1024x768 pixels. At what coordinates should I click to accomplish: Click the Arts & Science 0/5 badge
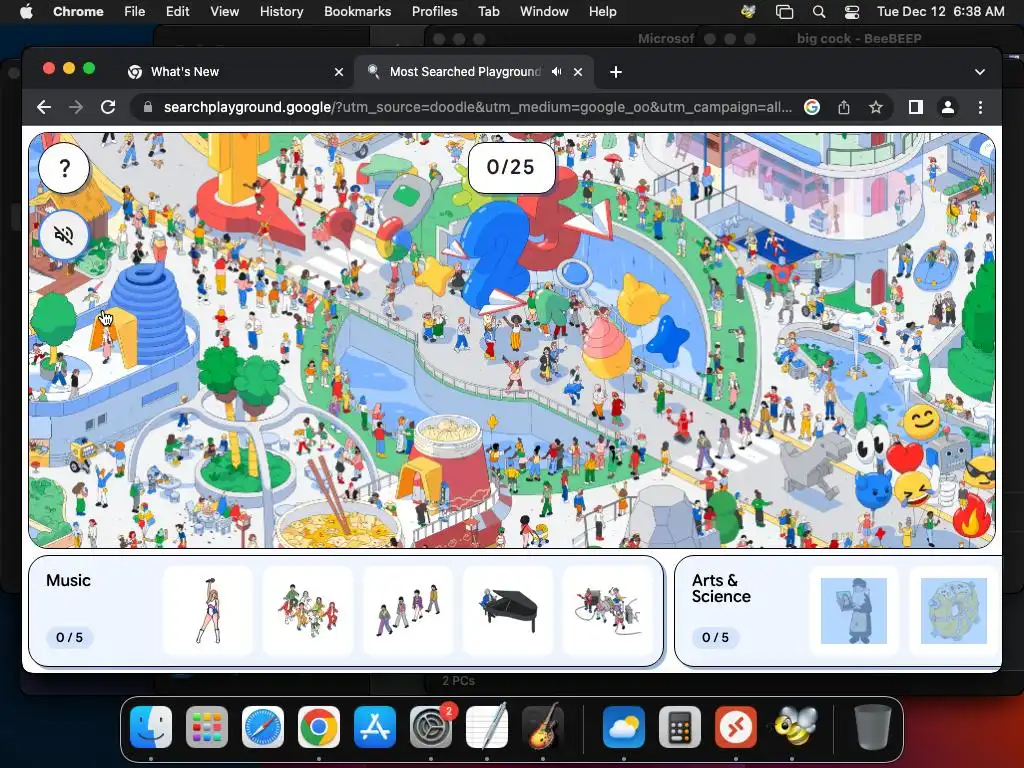click(x=716, y=637)
